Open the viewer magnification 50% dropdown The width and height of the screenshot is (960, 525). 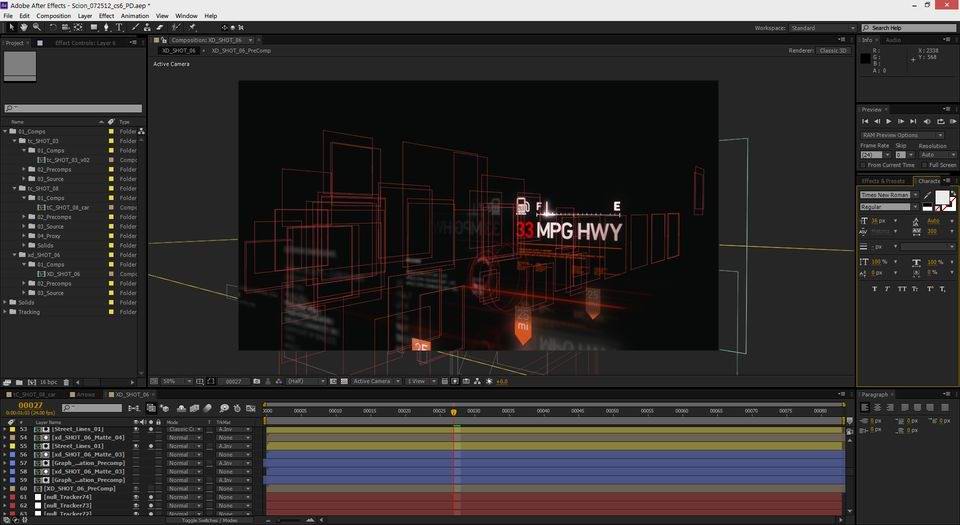coord(176,381)
